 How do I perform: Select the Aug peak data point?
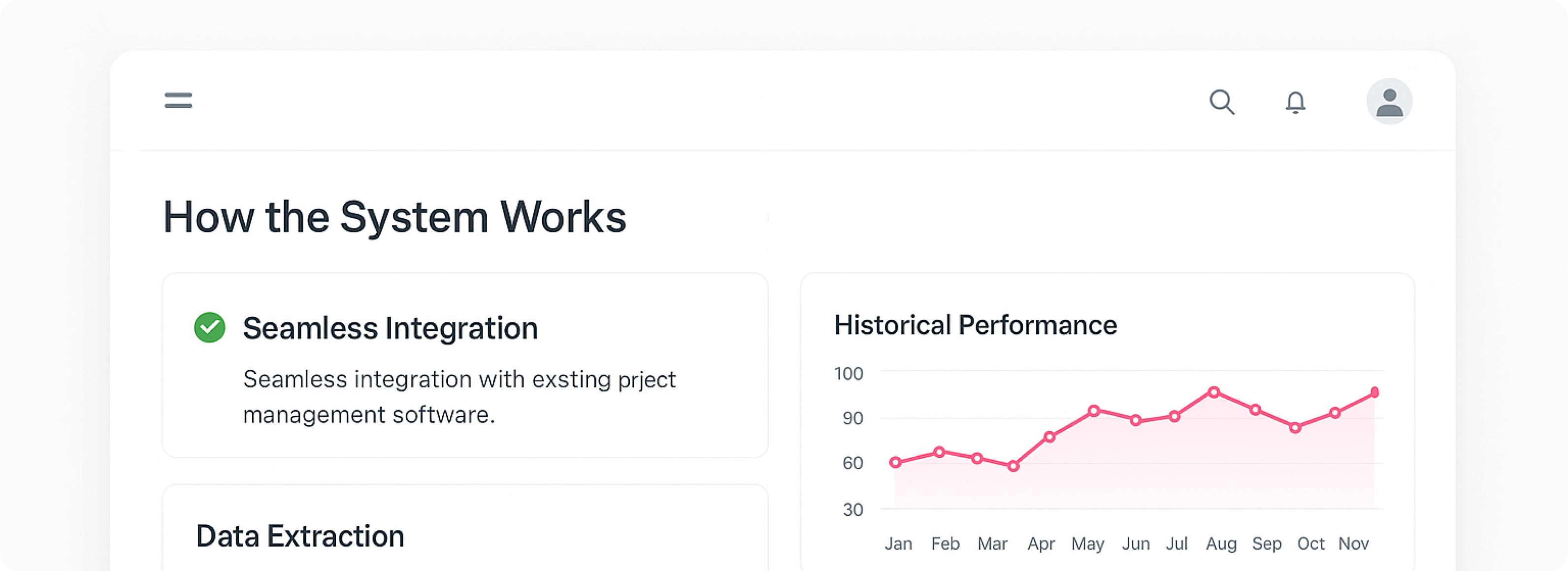[1214, 392]
